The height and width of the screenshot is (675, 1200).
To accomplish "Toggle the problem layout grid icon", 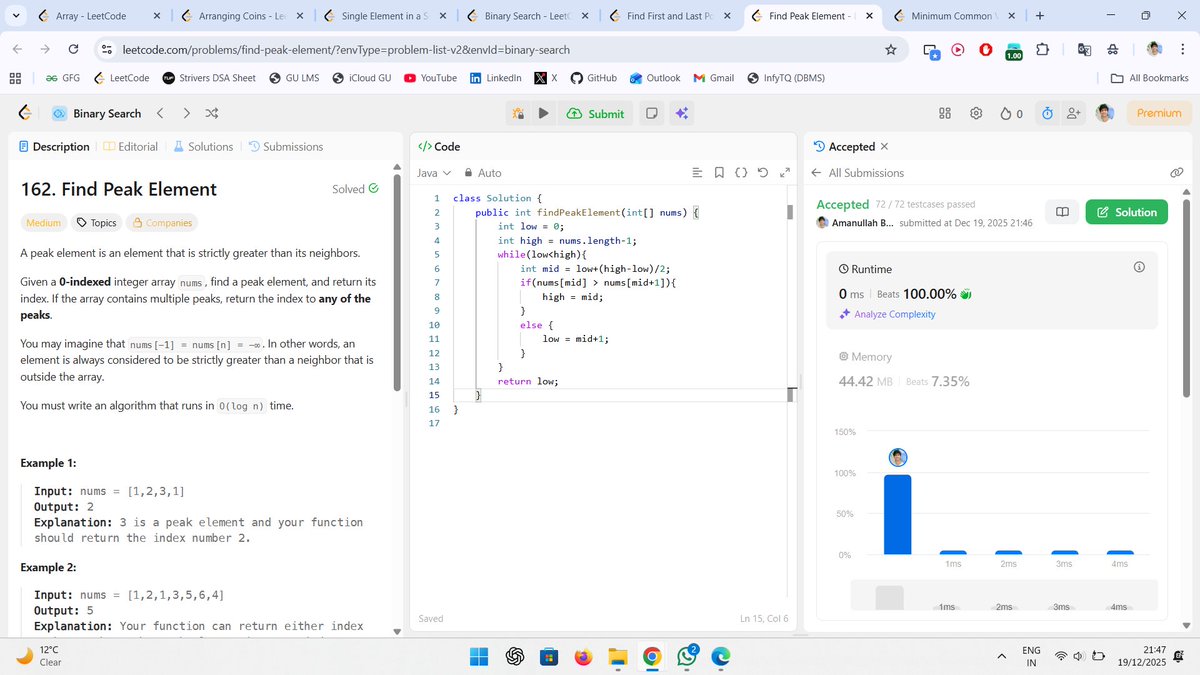I will click(944, 113).
